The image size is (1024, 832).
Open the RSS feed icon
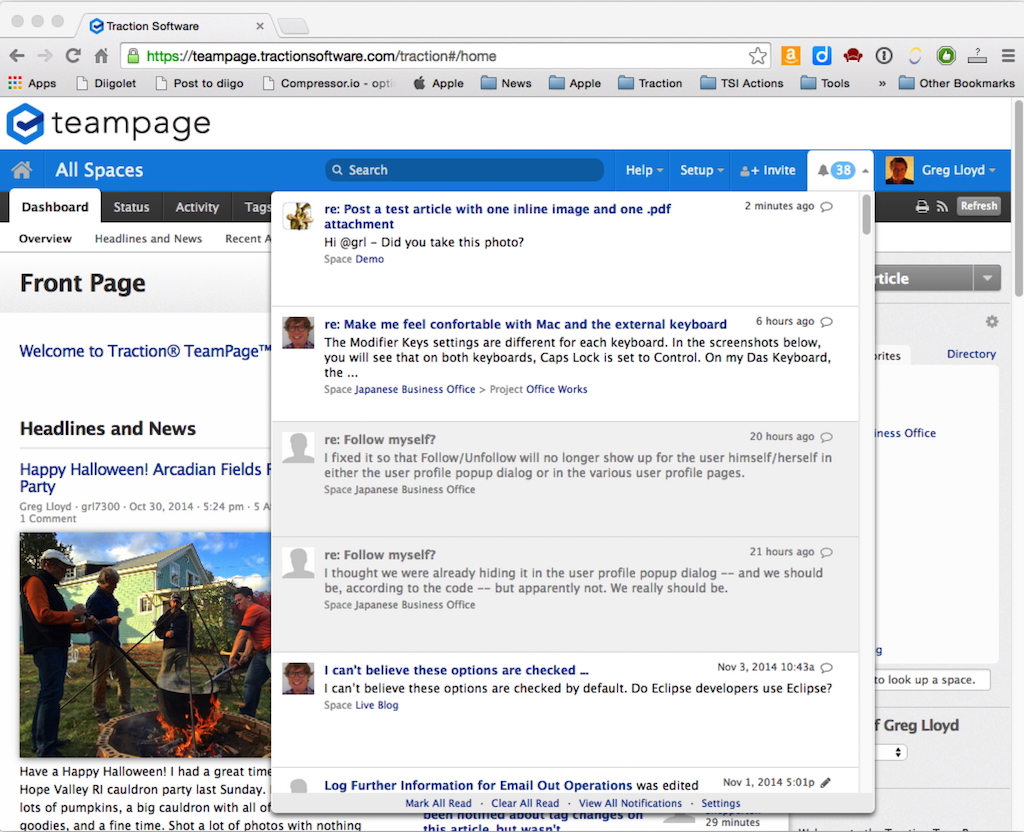point(941,207)
